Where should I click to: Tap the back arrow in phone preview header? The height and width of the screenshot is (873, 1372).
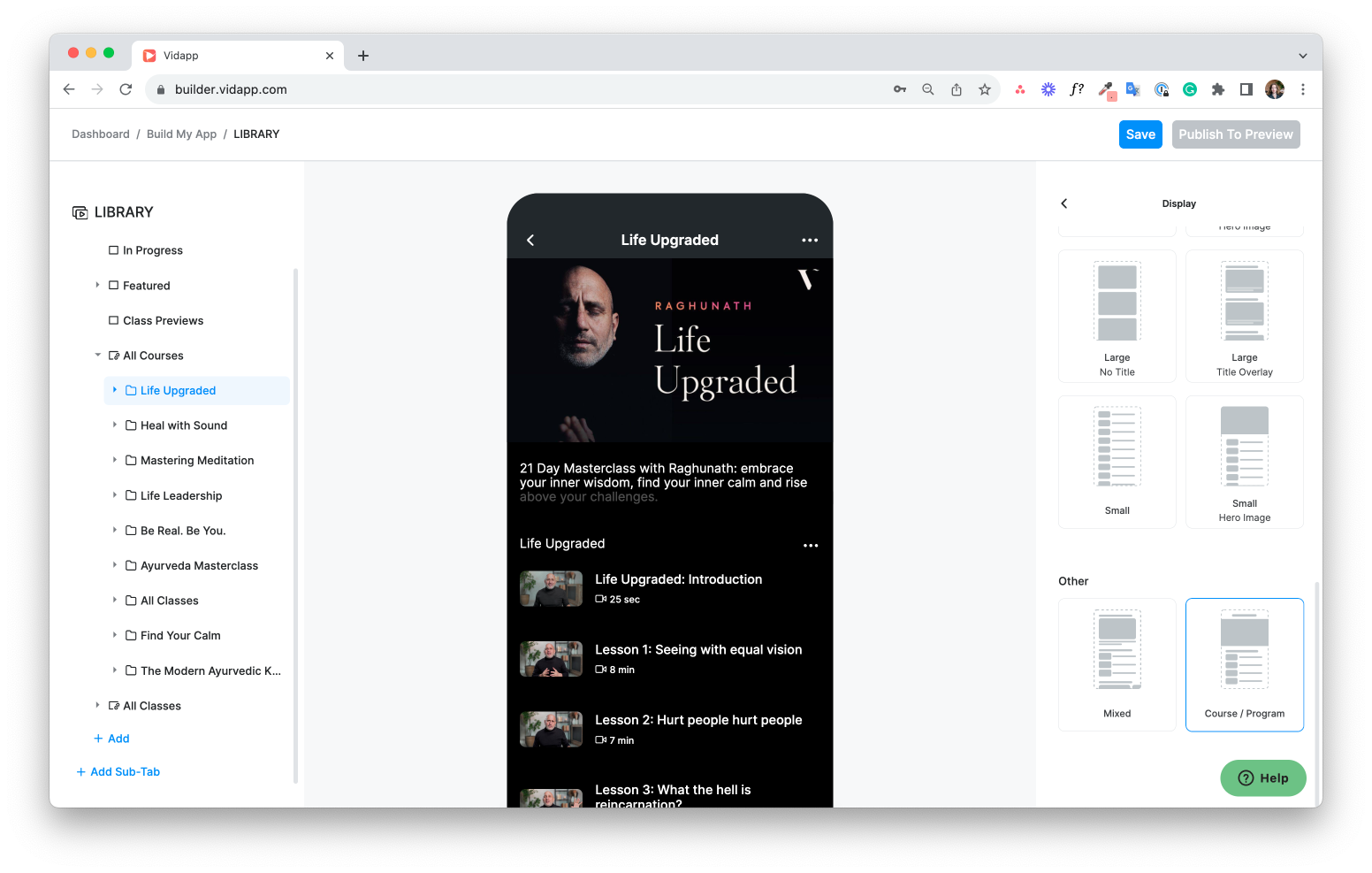[530, 241]
